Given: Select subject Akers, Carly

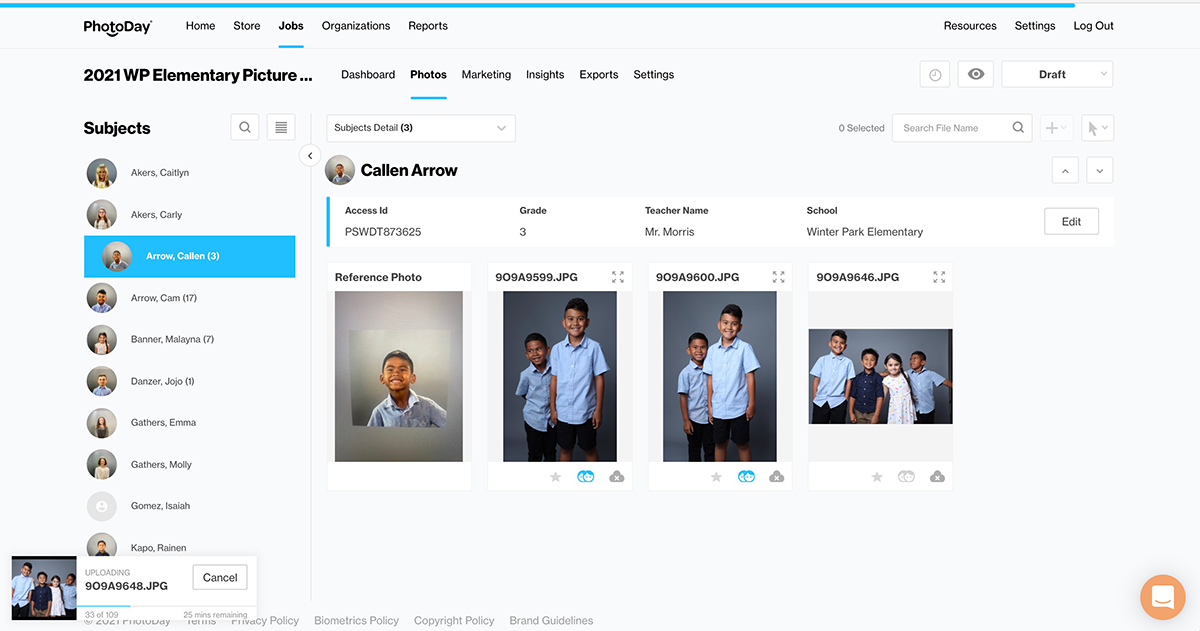Looking at the screenshot, I should (x=189, y=215).
